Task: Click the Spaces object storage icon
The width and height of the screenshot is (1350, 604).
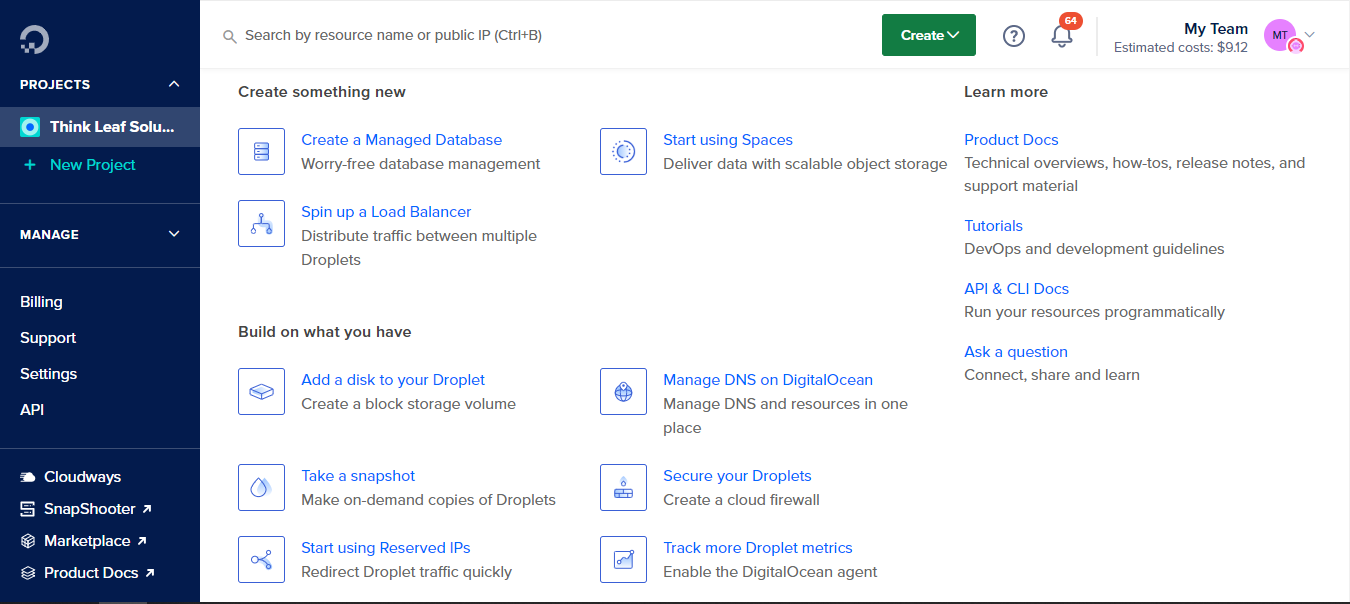Action: pyautogui.click(x=624, y=152)
